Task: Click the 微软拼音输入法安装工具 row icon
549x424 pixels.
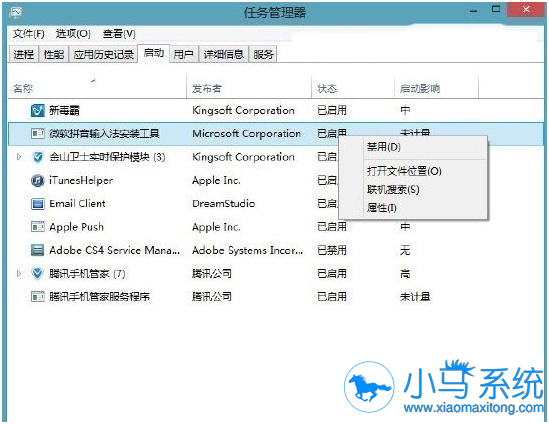Action: [37, 133]
